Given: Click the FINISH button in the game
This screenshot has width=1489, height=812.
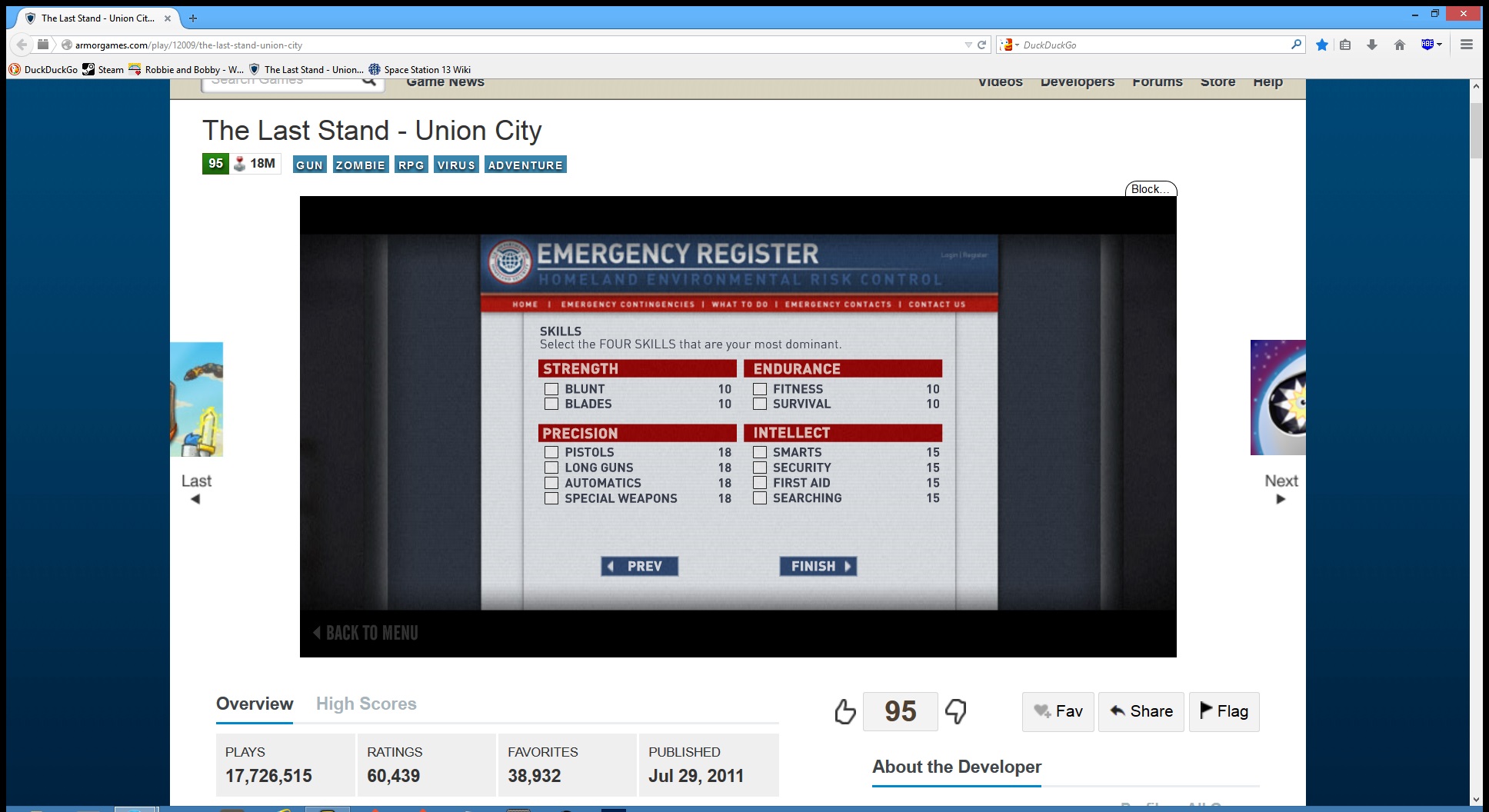Looking at the screenshot, I should (x=818, y=567).
